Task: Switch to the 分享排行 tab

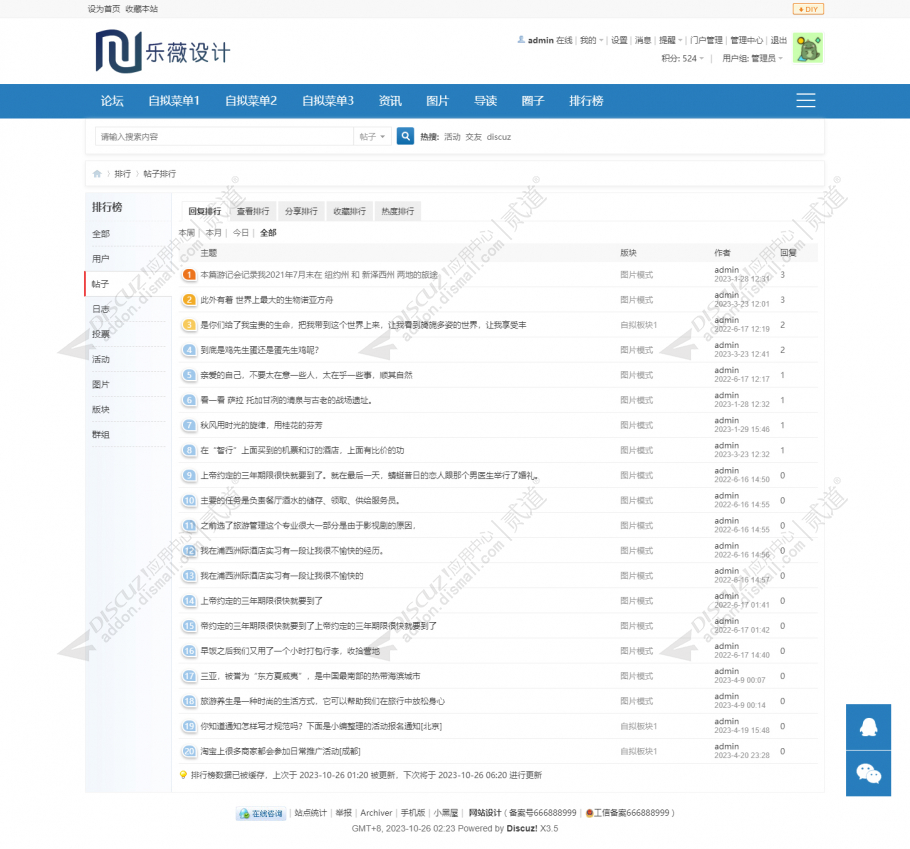Action: tap(301, 211)
